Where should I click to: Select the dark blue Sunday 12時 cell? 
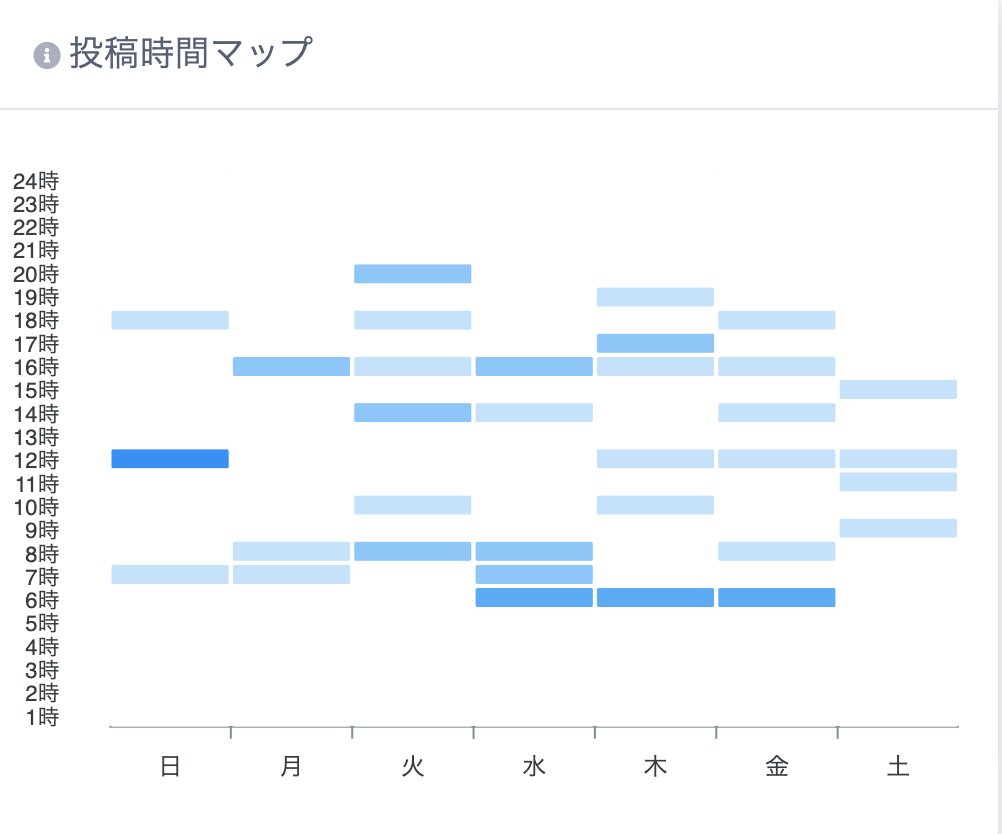pos(170,459)
